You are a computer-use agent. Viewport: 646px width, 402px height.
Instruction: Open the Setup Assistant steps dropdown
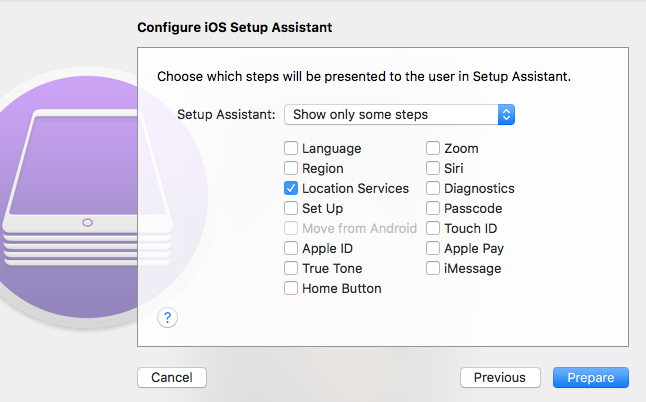click(x=399, y=115)
